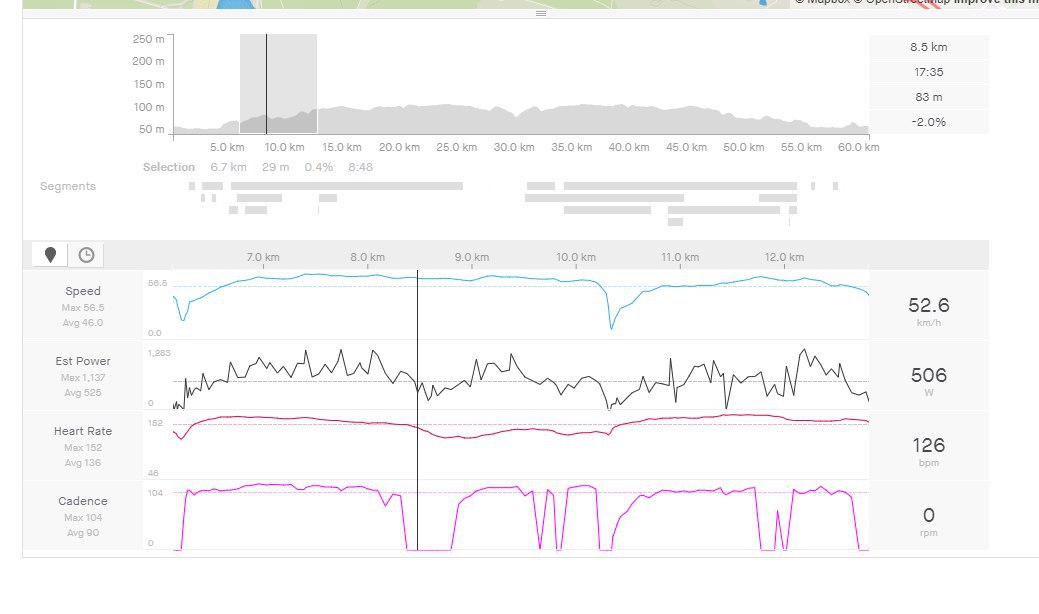
Task: Click the Max 1,137 power stat
Action: 83,378
